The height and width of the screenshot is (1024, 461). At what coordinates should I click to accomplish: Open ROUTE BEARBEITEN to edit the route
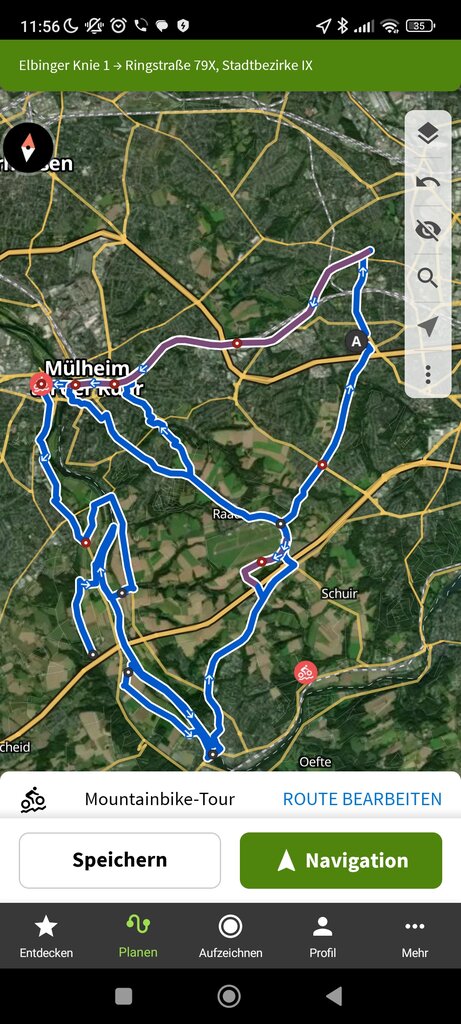click(x=362, y=799)
